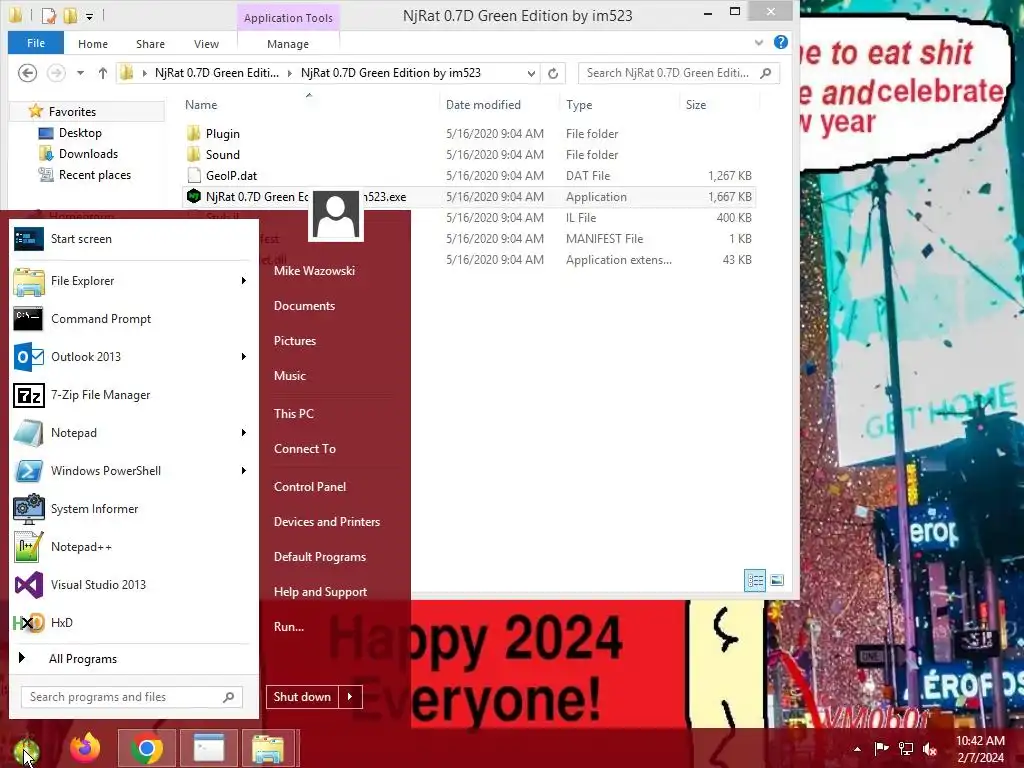Image resolution: width=1024 pixels, height=768 pixels.
Task: Click Search programs and files box
Action: click(x=132, y=697)
